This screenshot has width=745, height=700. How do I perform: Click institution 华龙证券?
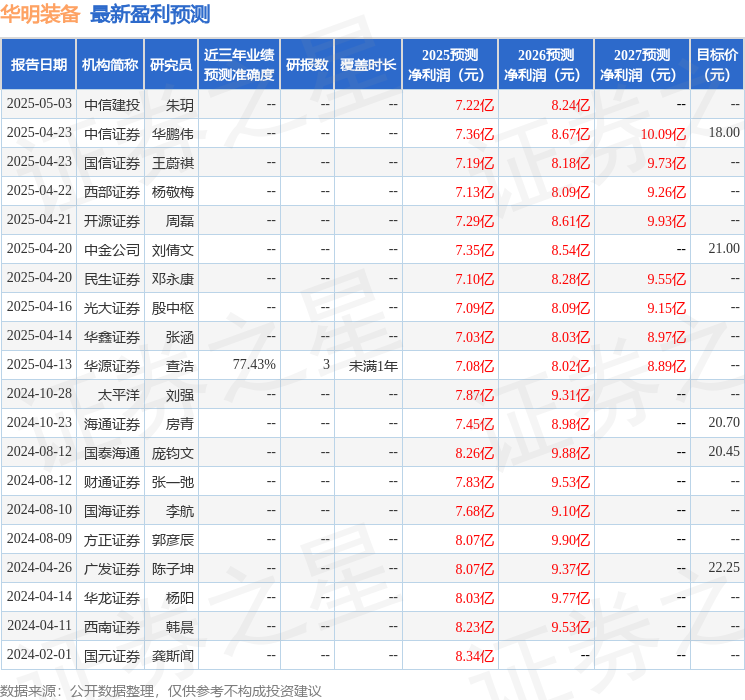pos(112,598)
